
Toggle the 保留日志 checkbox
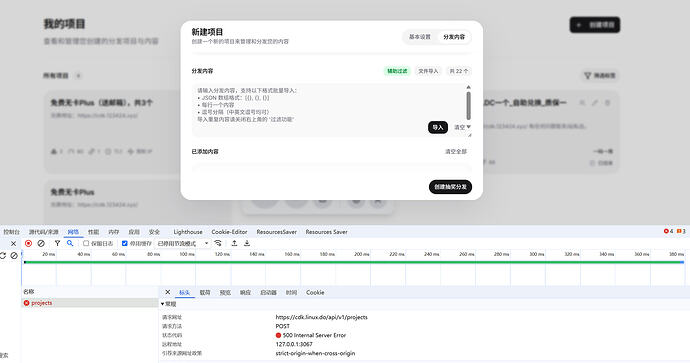[x=86, y=243]
